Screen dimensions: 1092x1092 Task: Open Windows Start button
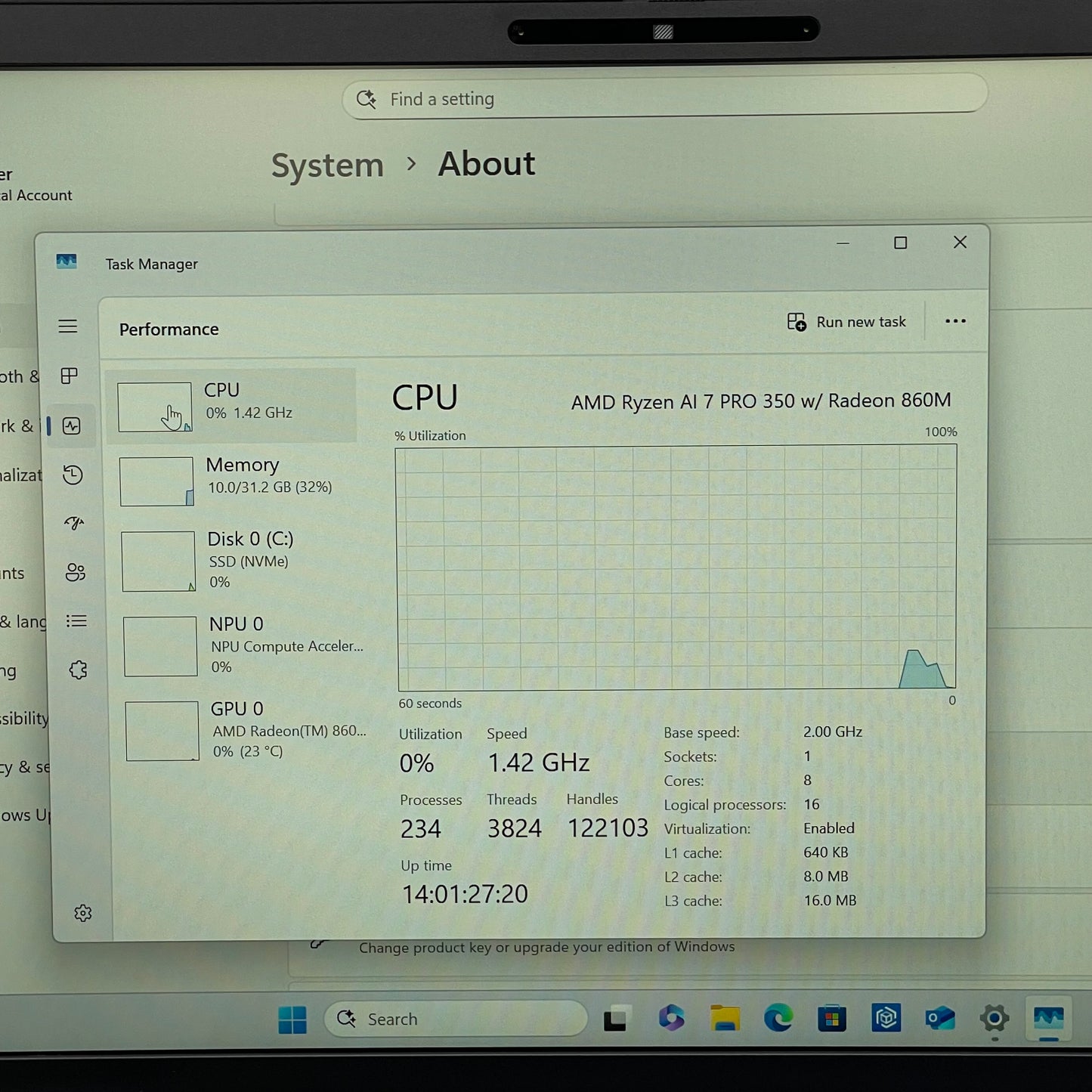coord(292,1019)
